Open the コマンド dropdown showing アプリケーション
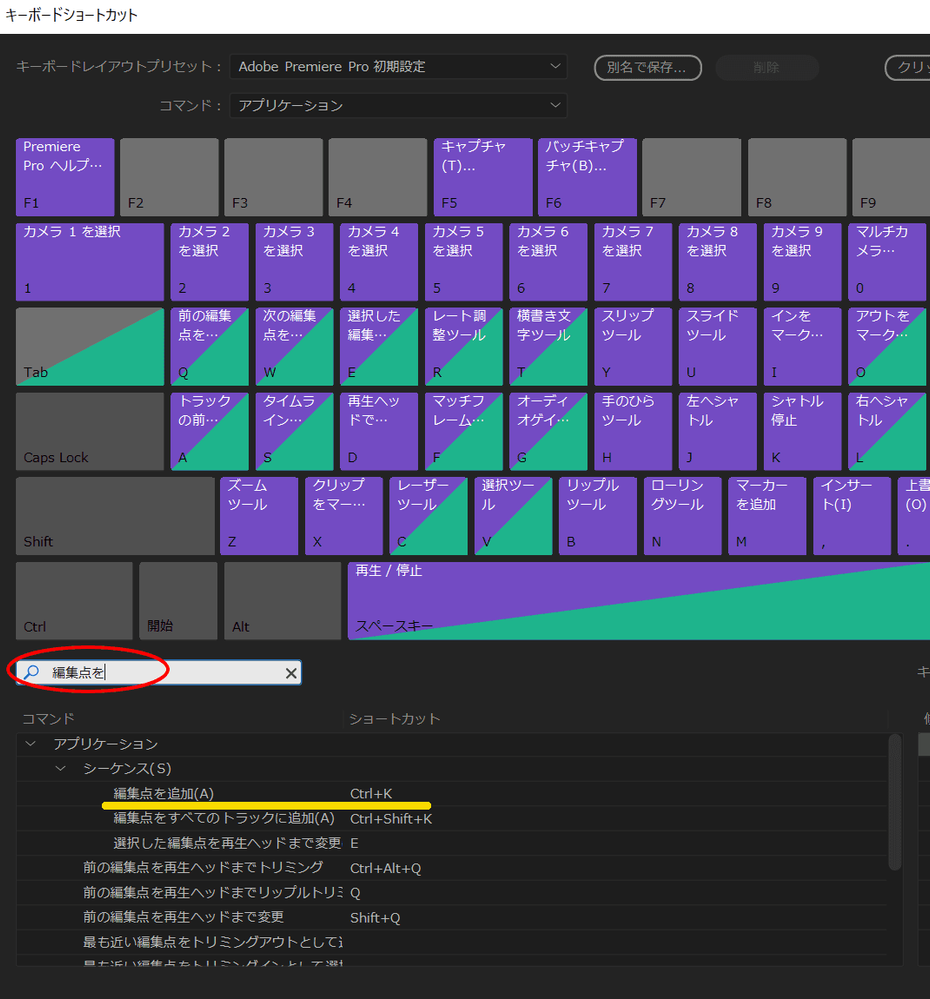This screenshot has width=930, height=999. pyautogui.click(x=398, y=105)
